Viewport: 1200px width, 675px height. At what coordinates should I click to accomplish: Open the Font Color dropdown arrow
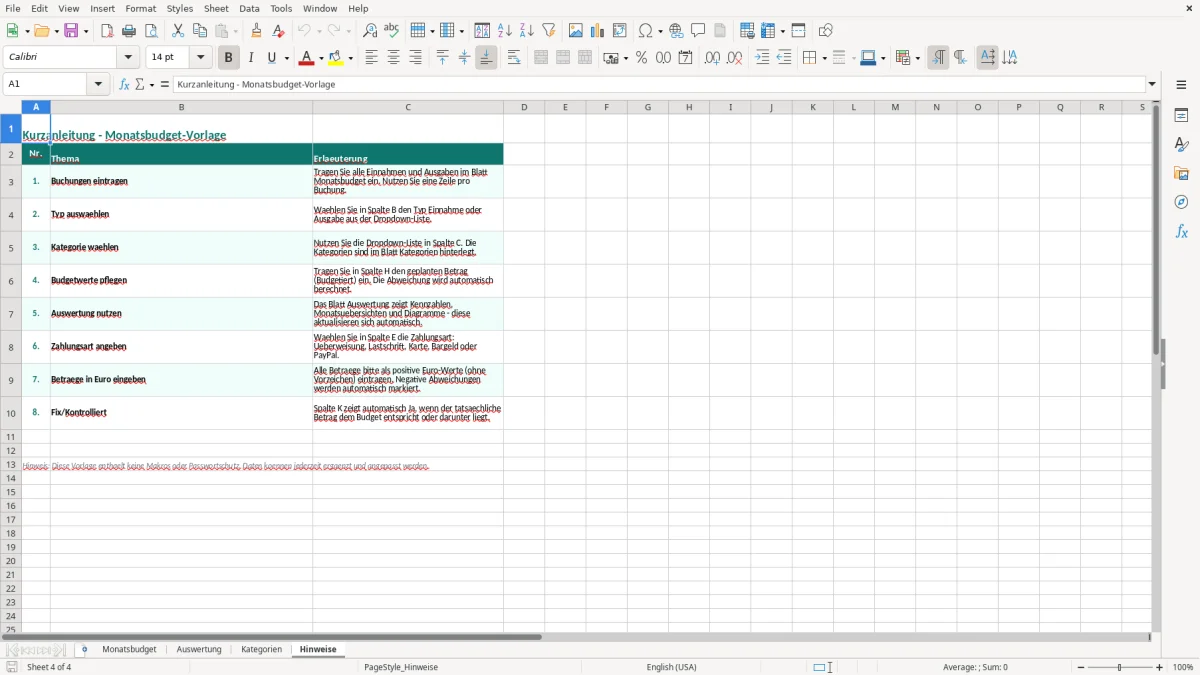tap(320, 58)
